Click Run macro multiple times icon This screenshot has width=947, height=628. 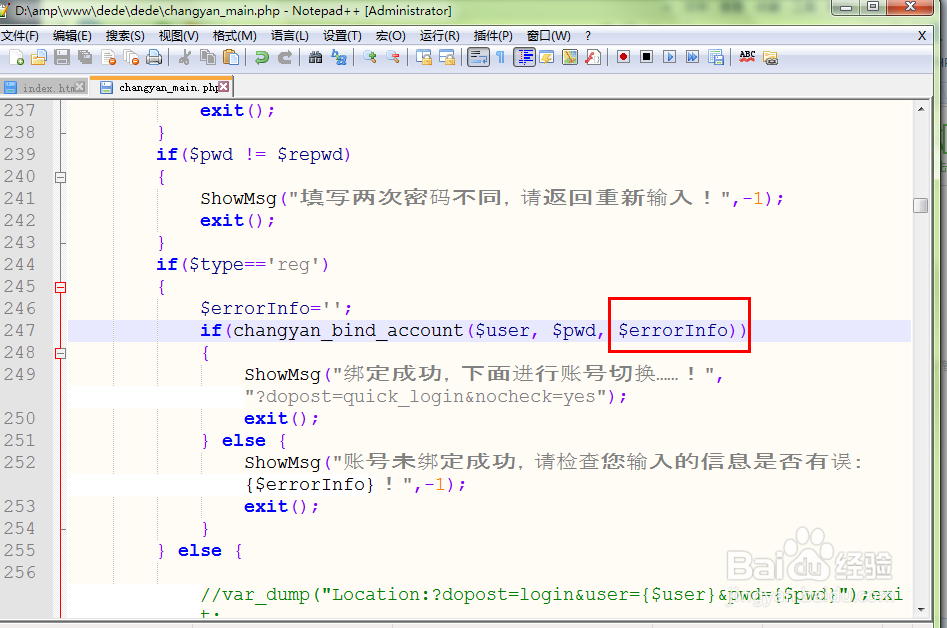point(692,57)
